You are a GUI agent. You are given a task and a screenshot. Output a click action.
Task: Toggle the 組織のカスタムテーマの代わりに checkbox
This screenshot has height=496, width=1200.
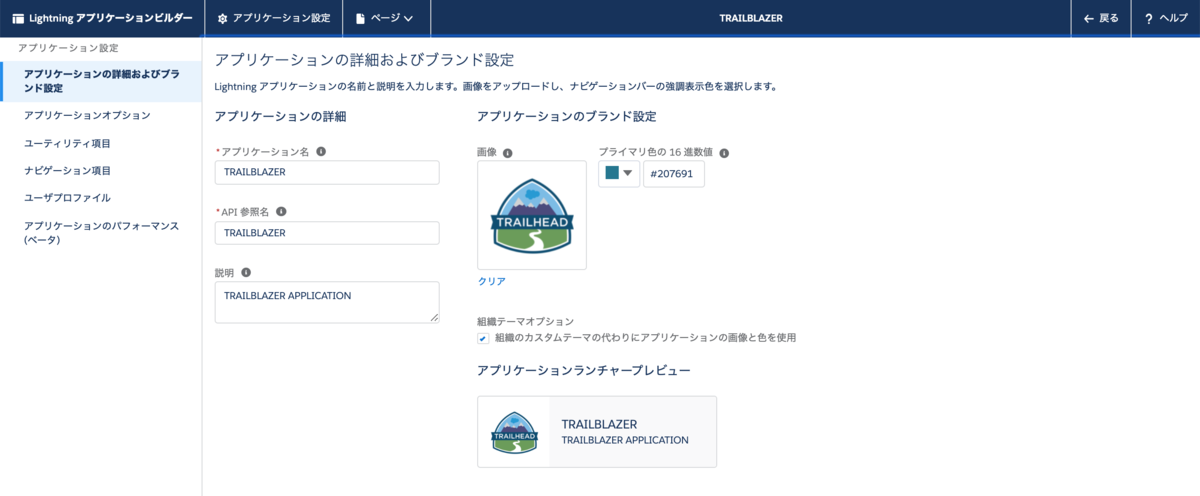484,338
